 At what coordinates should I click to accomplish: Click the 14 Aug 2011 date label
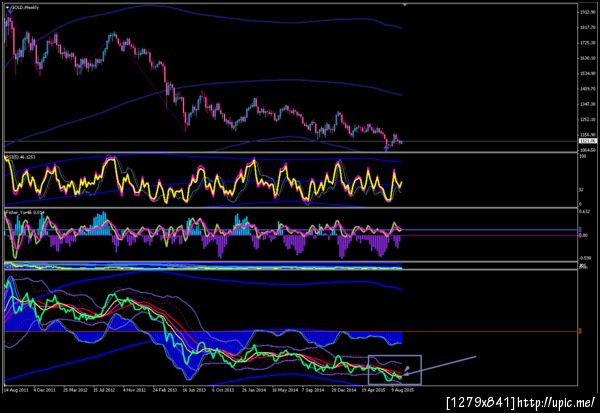16,390
